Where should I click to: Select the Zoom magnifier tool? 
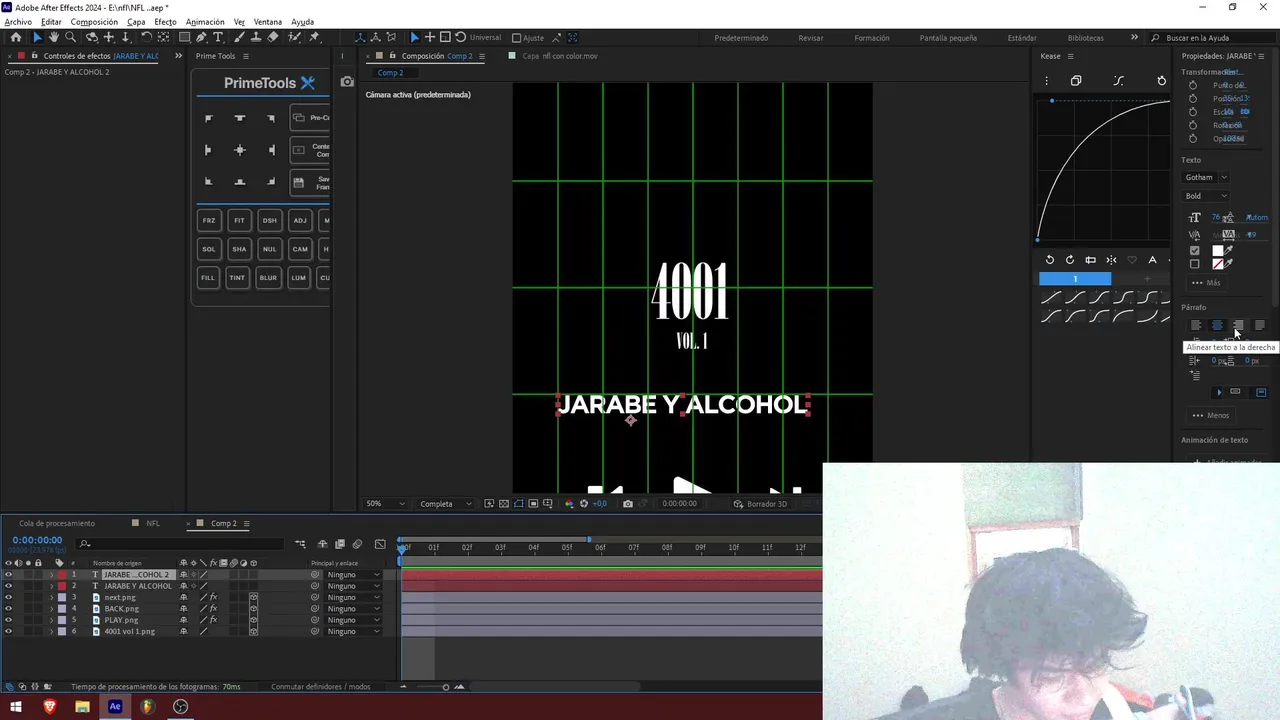70,37
